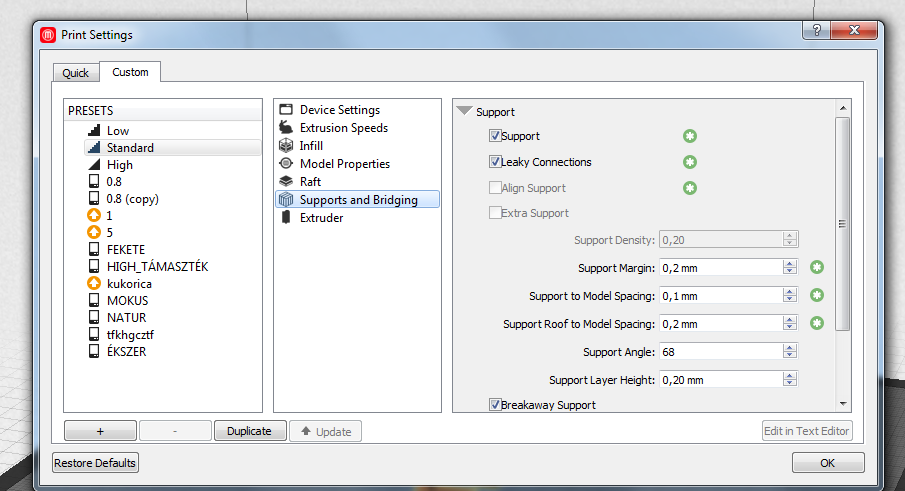Open the Device Settings category icon
This screenshot has height=491, width=905.
(x=286, y=110)
